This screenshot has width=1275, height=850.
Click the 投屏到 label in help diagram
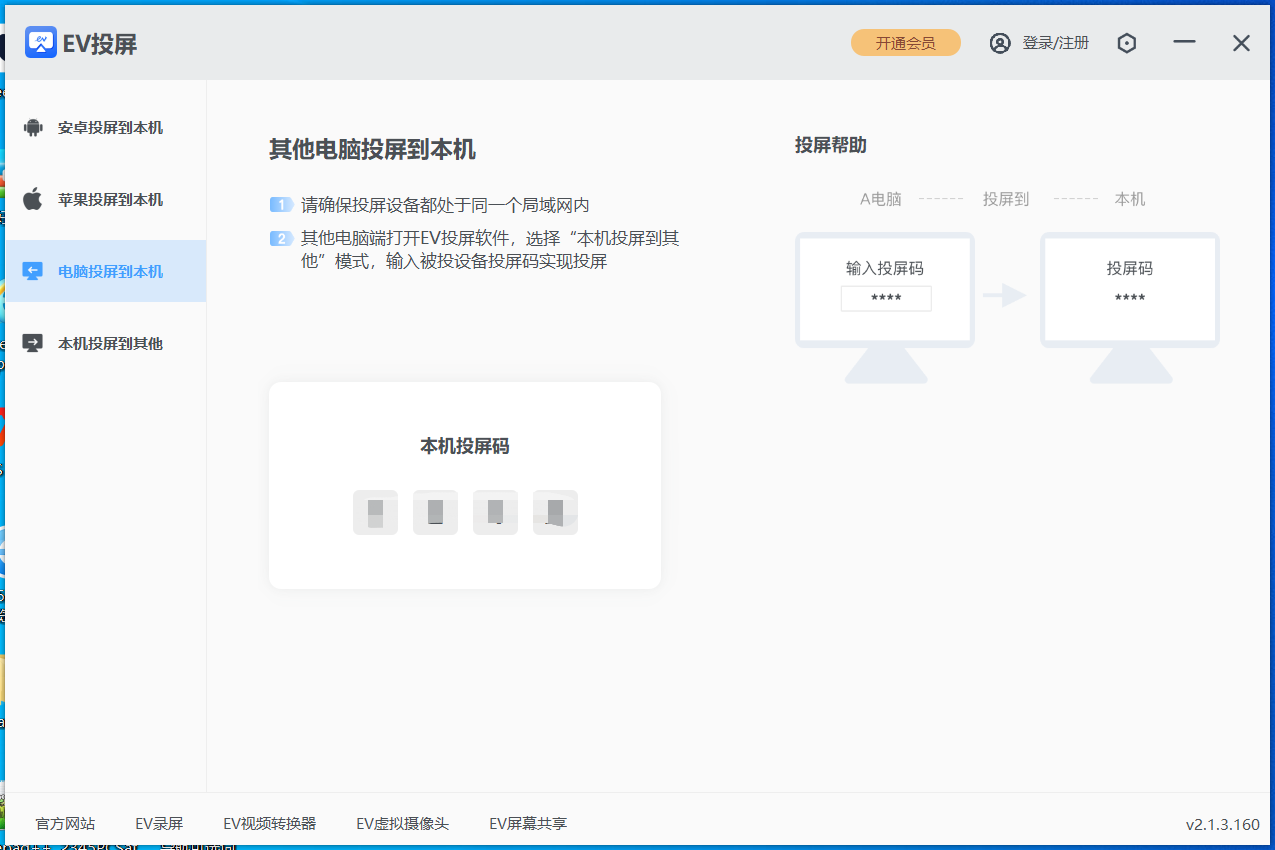[x=1006, y=199]
